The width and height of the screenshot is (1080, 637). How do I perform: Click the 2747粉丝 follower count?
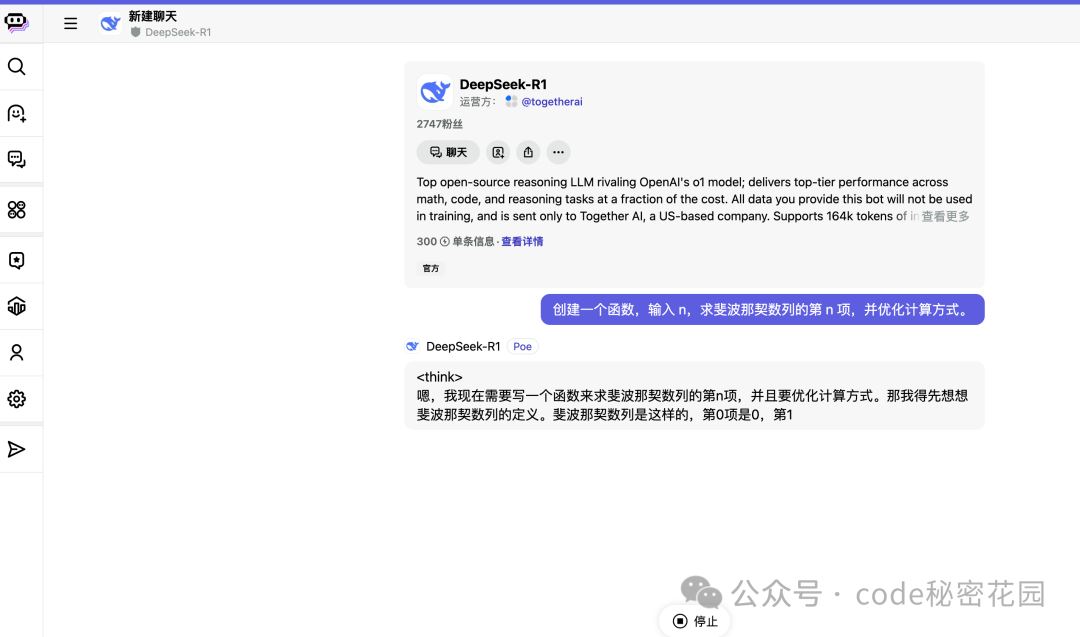click(x=439, y=124)
